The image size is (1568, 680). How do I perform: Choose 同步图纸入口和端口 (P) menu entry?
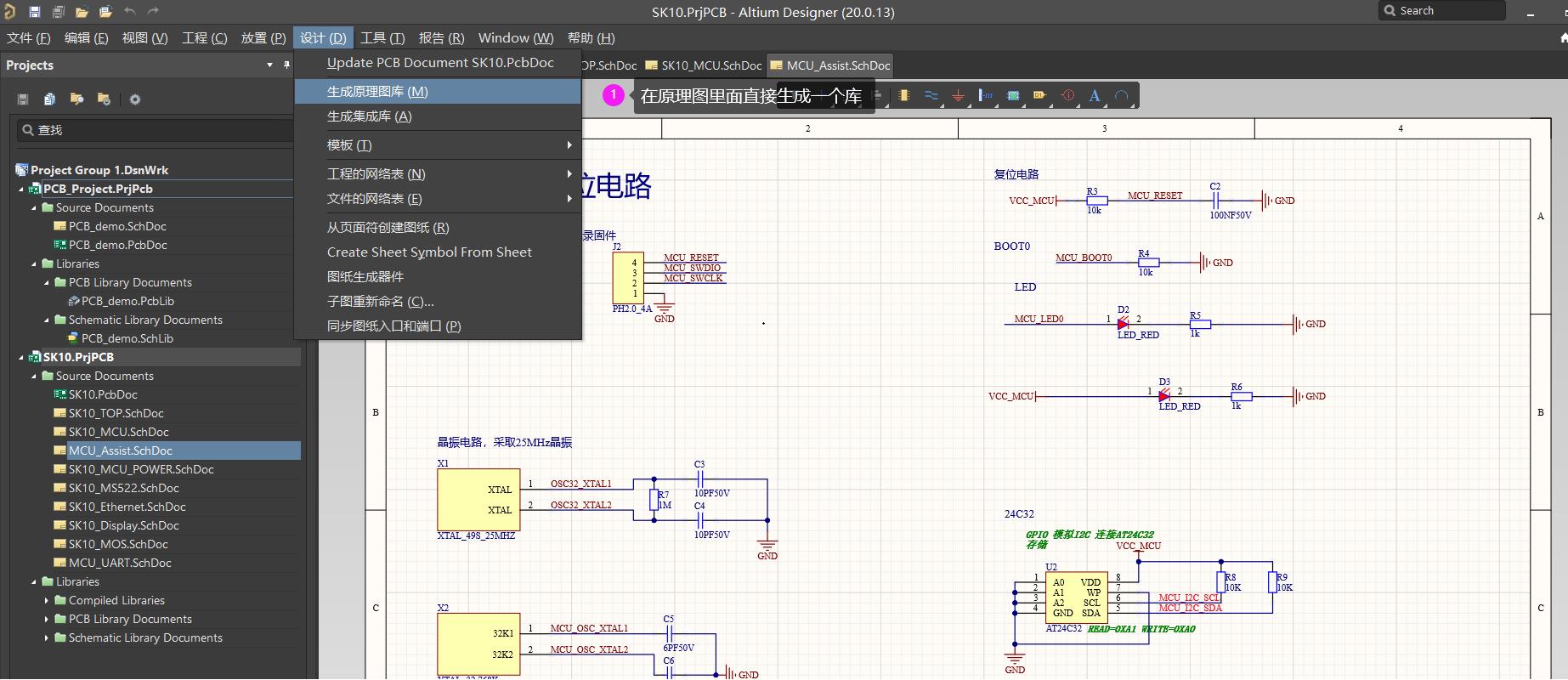tap(438, 326)
